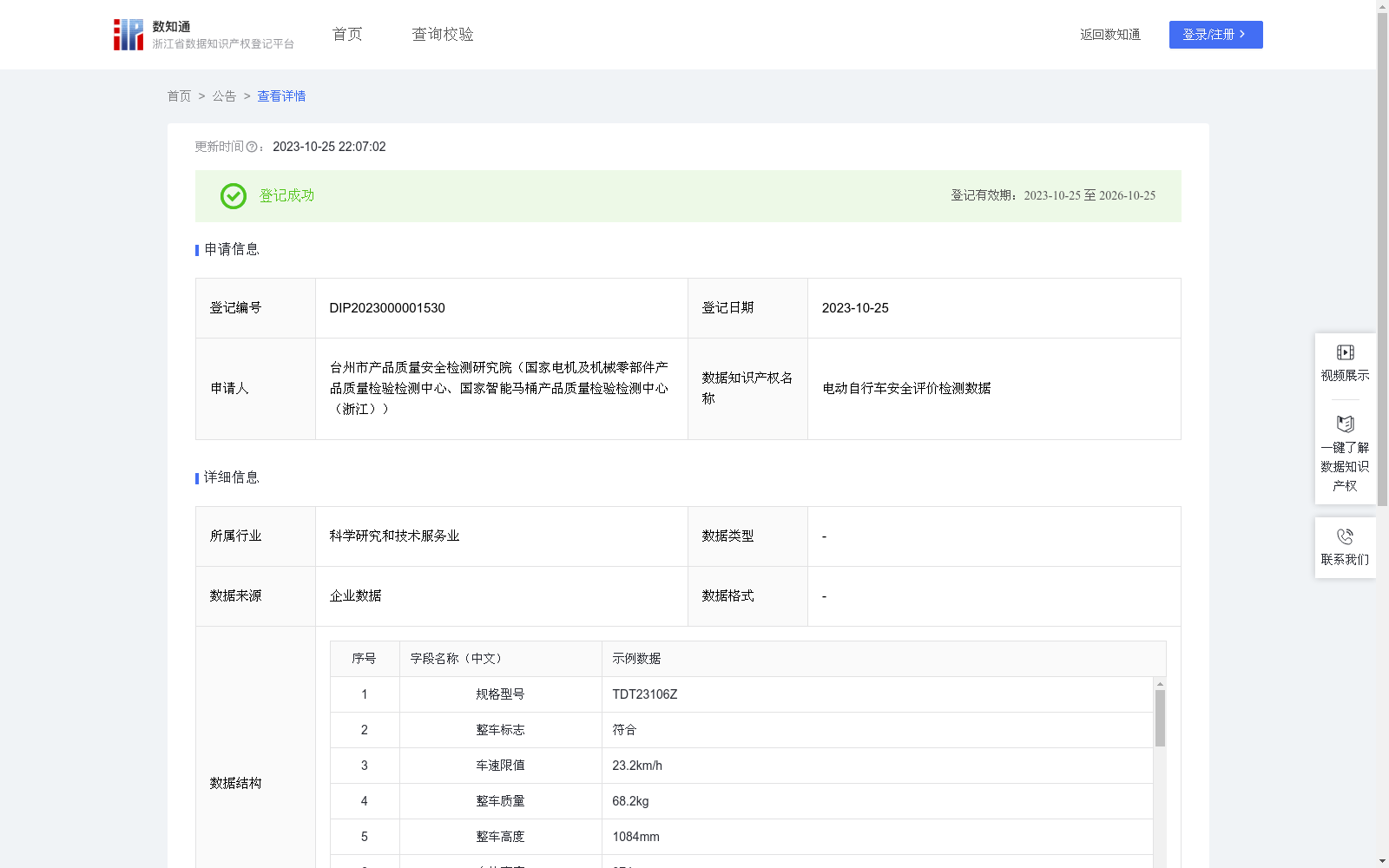Click the 整车质量 field name
Viewport: 1389px width, 868px height.
[x=500, y=801]
